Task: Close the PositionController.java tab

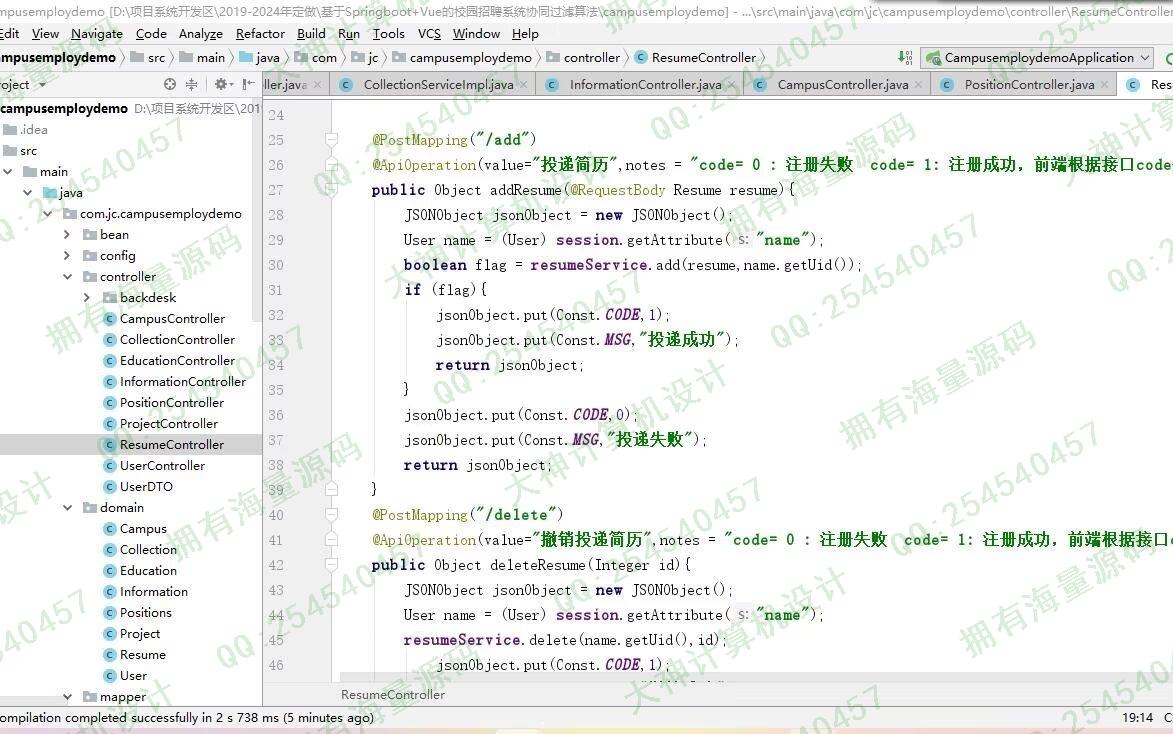Action: [x=1104, y=85]
